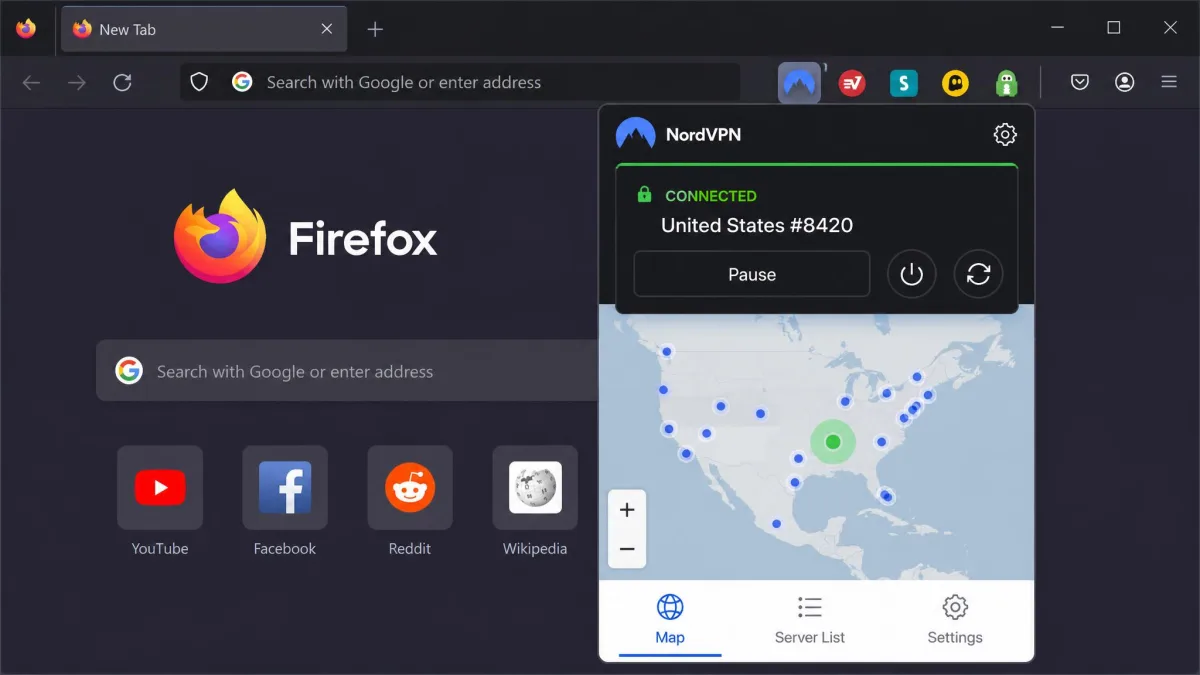Switch to the Server List tab
The width and height of the screenshot is (1200, 675).
coord(810,620)
